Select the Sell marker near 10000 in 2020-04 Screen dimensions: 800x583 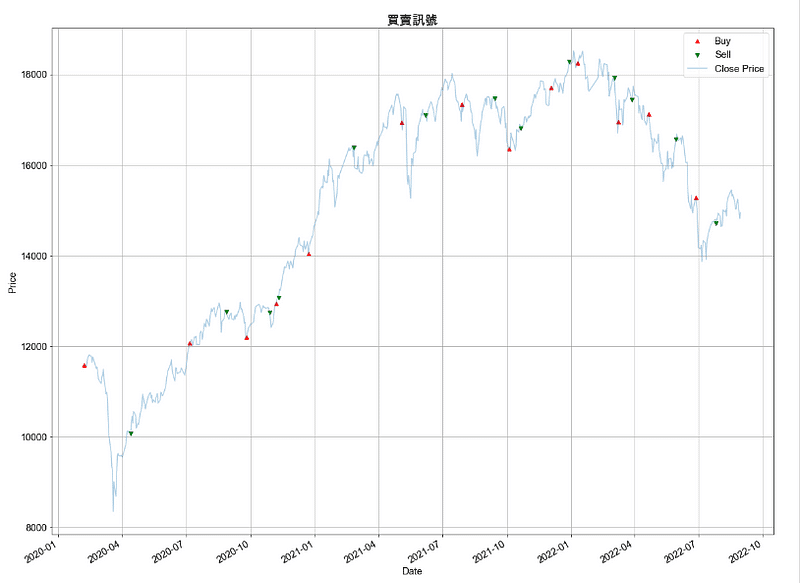point(131,434)
